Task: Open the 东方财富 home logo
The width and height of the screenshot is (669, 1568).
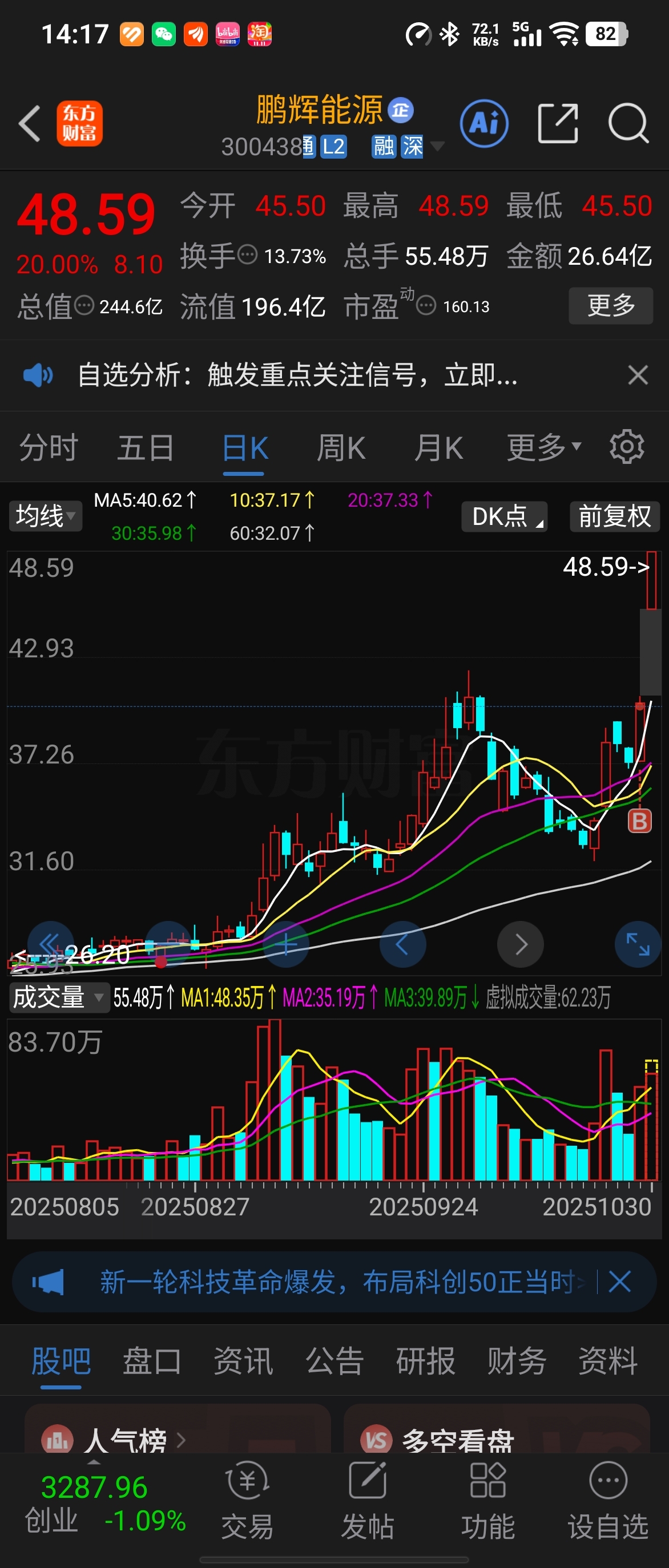Action: pos(80,124)
